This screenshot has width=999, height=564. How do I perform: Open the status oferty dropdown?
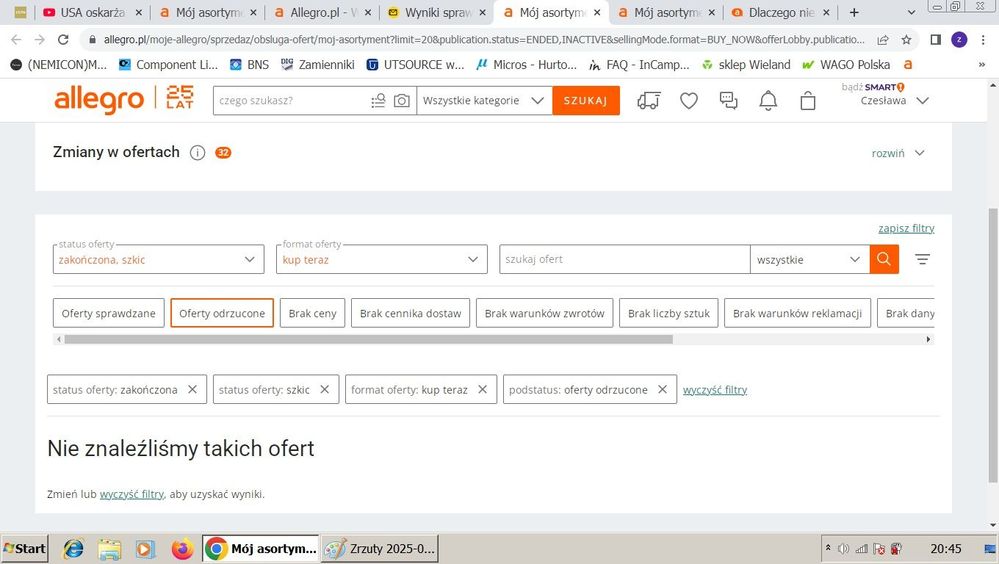pyautogui.click(x=158, y=259)
